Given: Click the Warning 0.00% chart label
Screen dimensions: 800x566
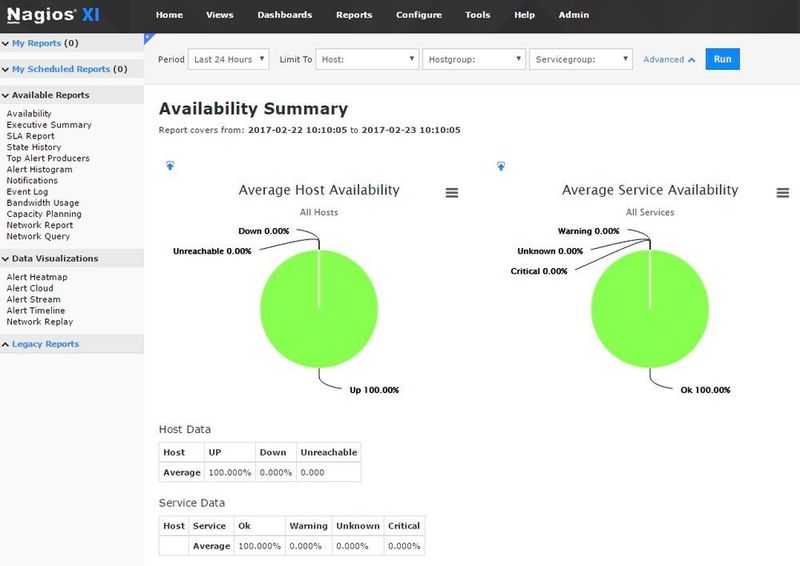Looking at the screenshot, I should click(588, 231).
